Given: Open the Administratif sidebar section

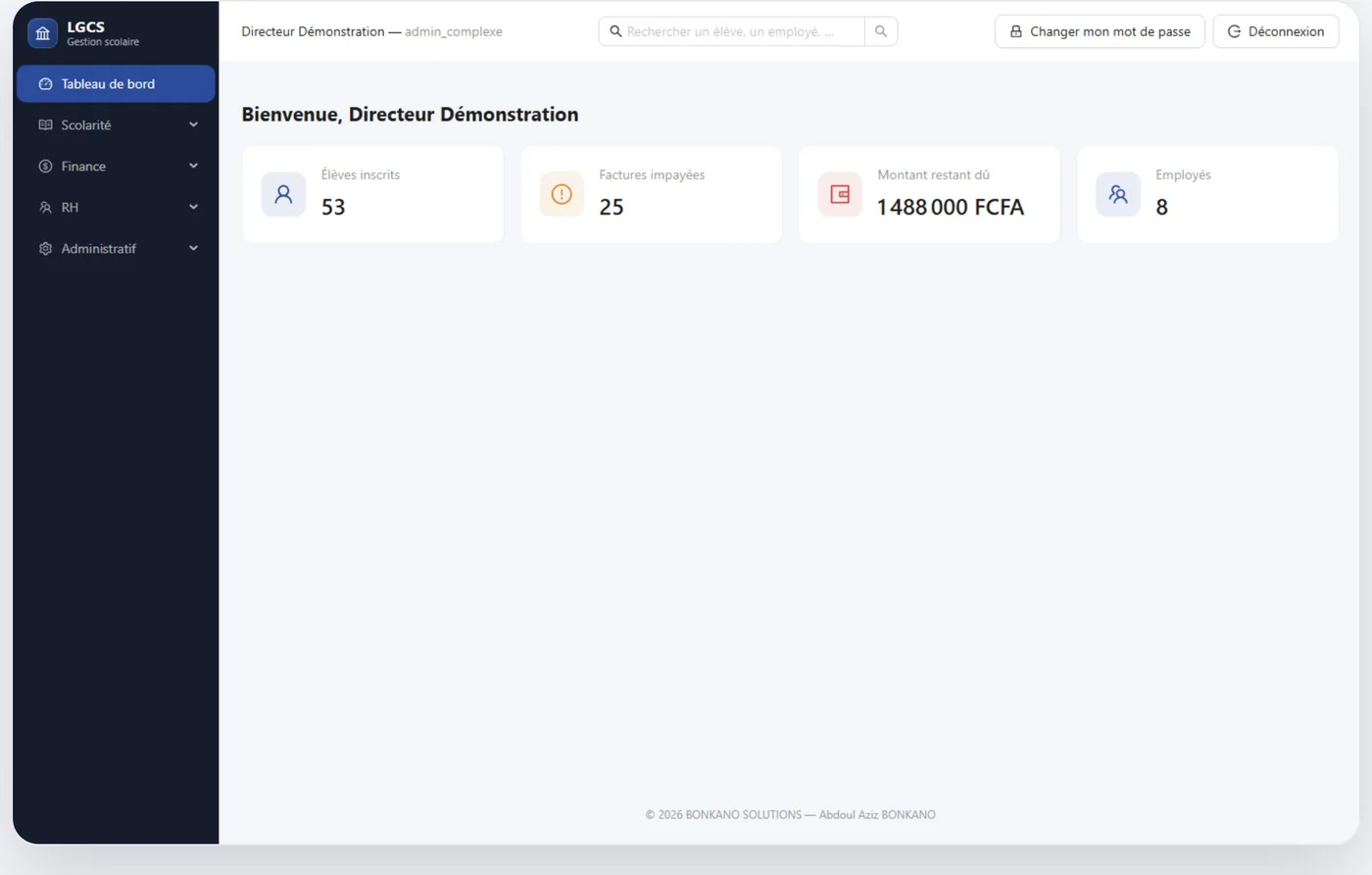Looking at the screenshot, I should (x=116, y=249).
